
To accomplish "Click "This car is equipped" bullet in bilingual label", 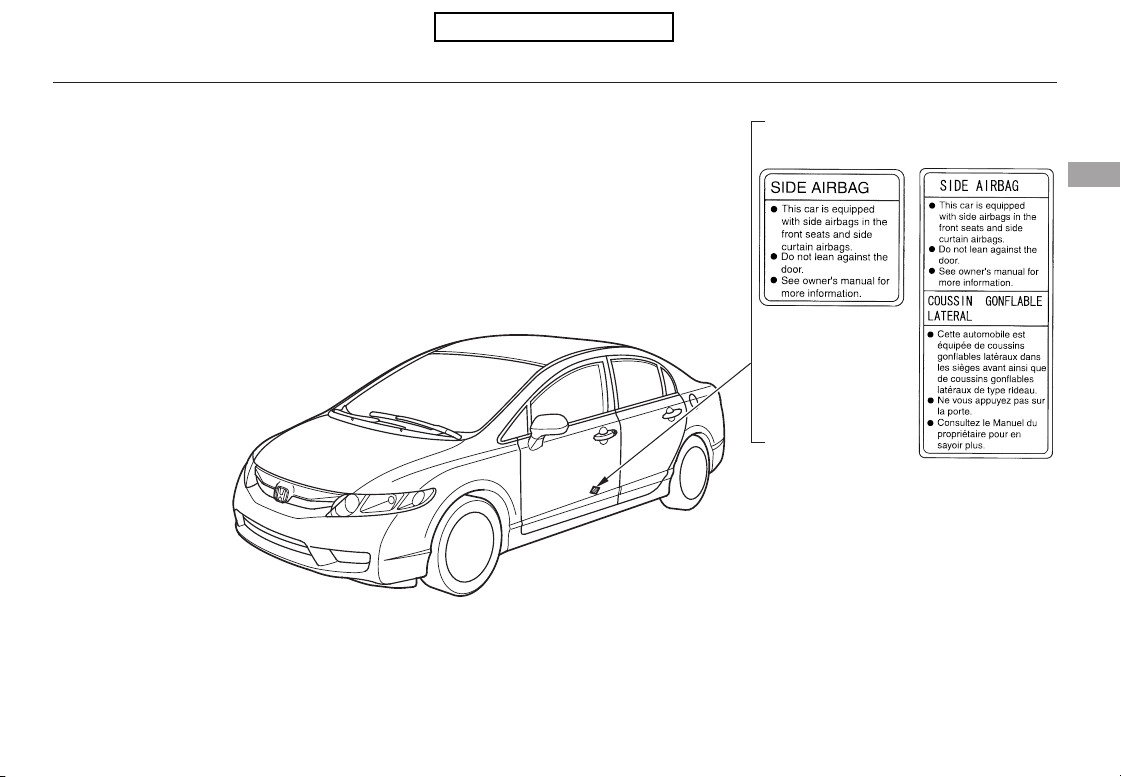I will point(983,222).
